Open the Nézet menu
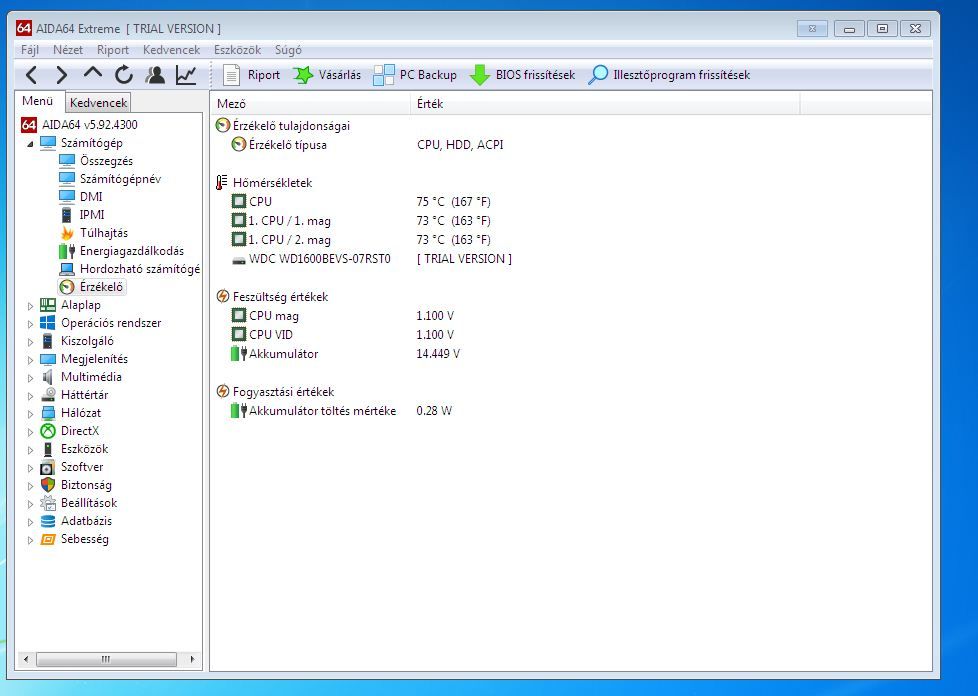 pos(67,50)
